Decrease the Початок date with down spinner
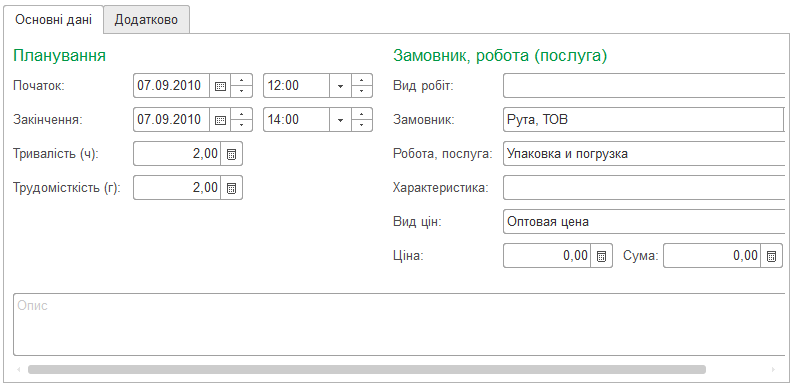The height and width of the screenshot is (386, 799). (242, 91)
